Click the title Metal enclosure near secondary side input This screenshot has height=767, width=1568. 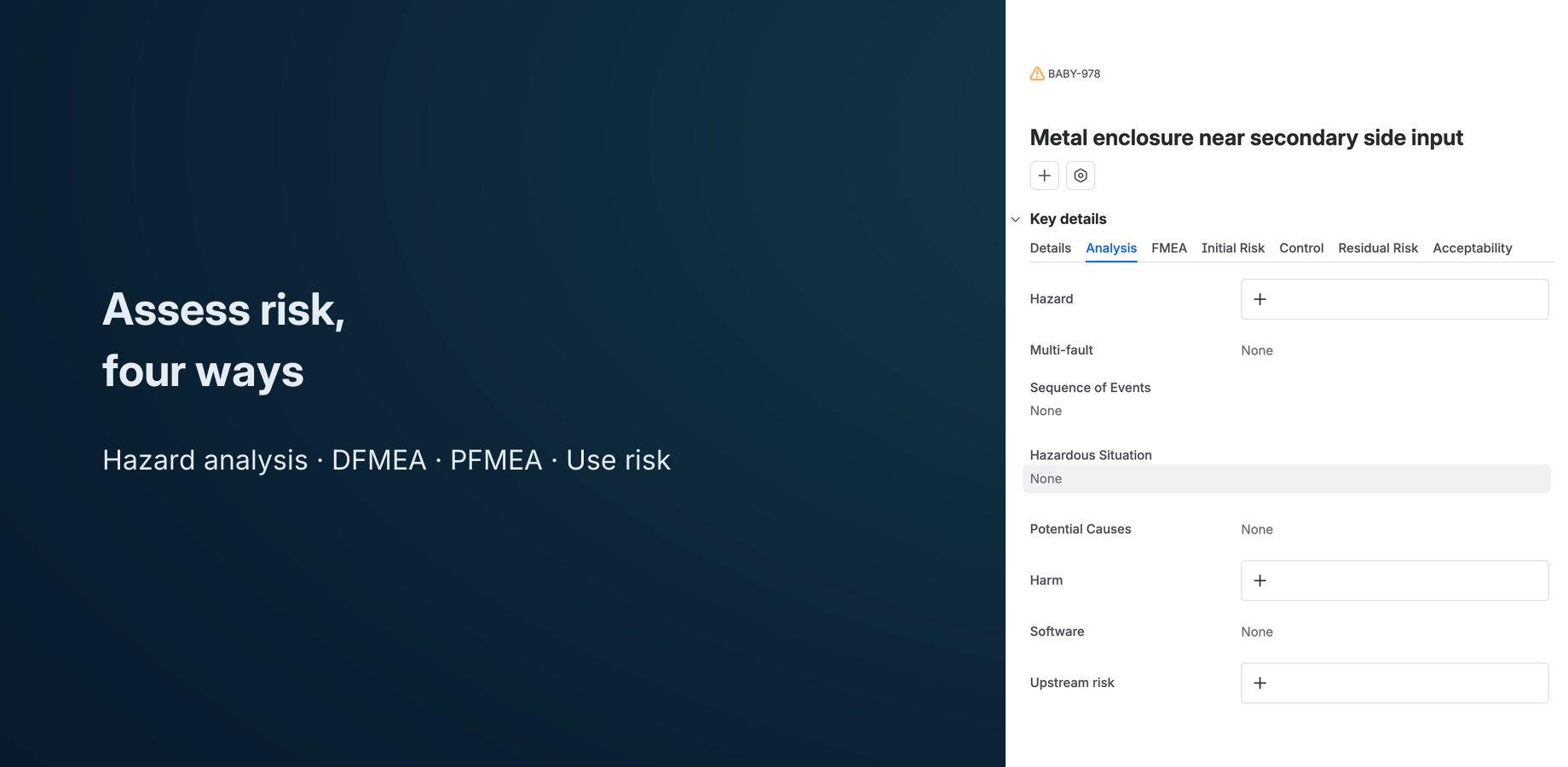1246,138
